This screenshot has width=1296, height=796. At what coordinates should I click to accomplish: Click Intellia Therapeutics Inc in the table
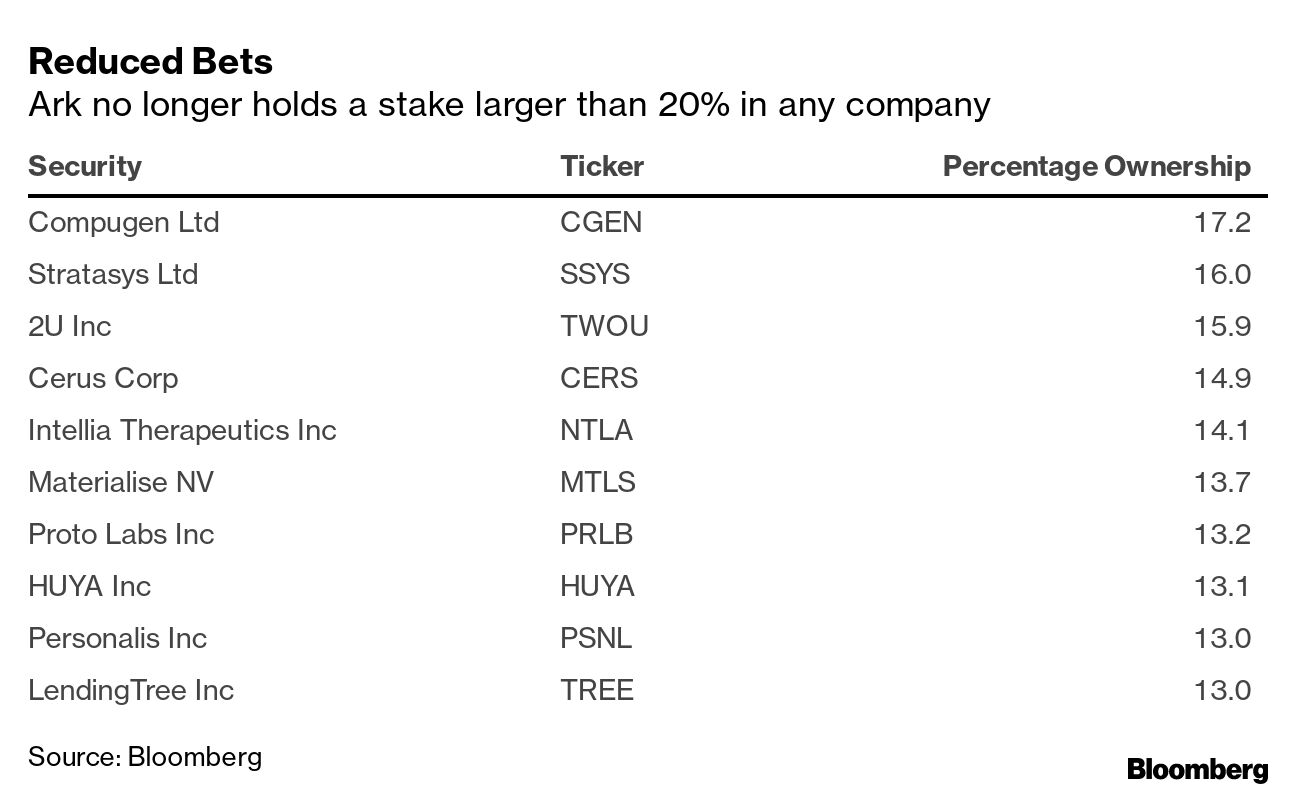(182, 430)
